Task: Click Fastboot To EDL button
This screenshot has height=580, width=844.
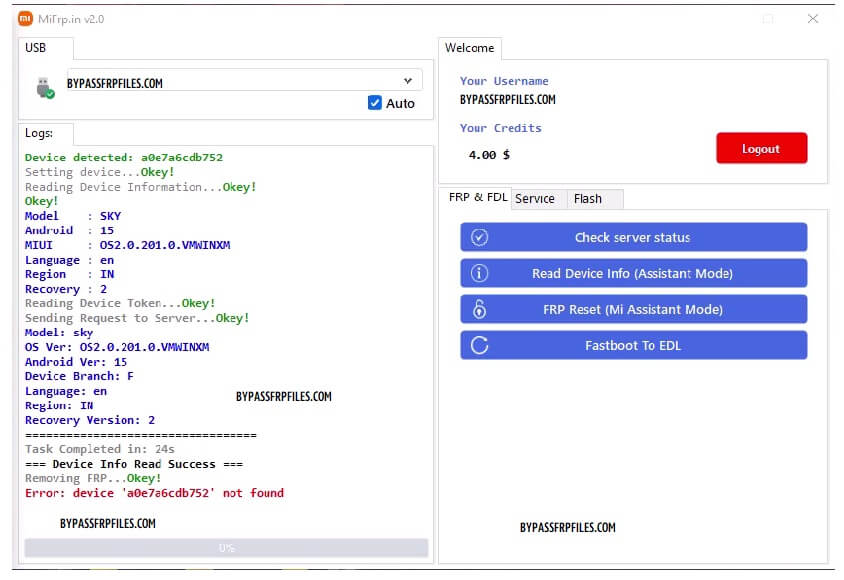Action: coord(634,345)
